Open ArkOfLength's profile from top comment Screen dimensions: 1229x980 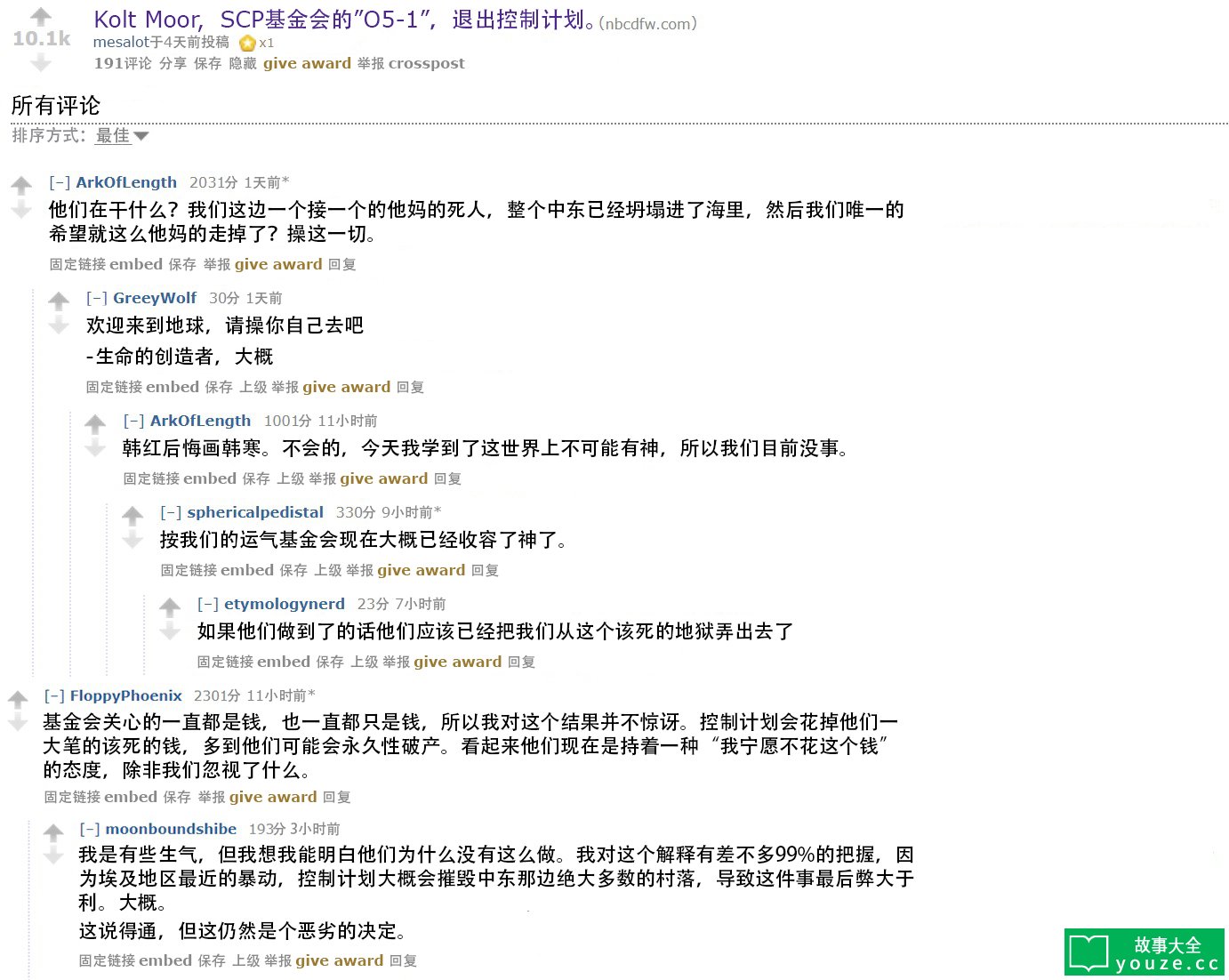(126, 182)
